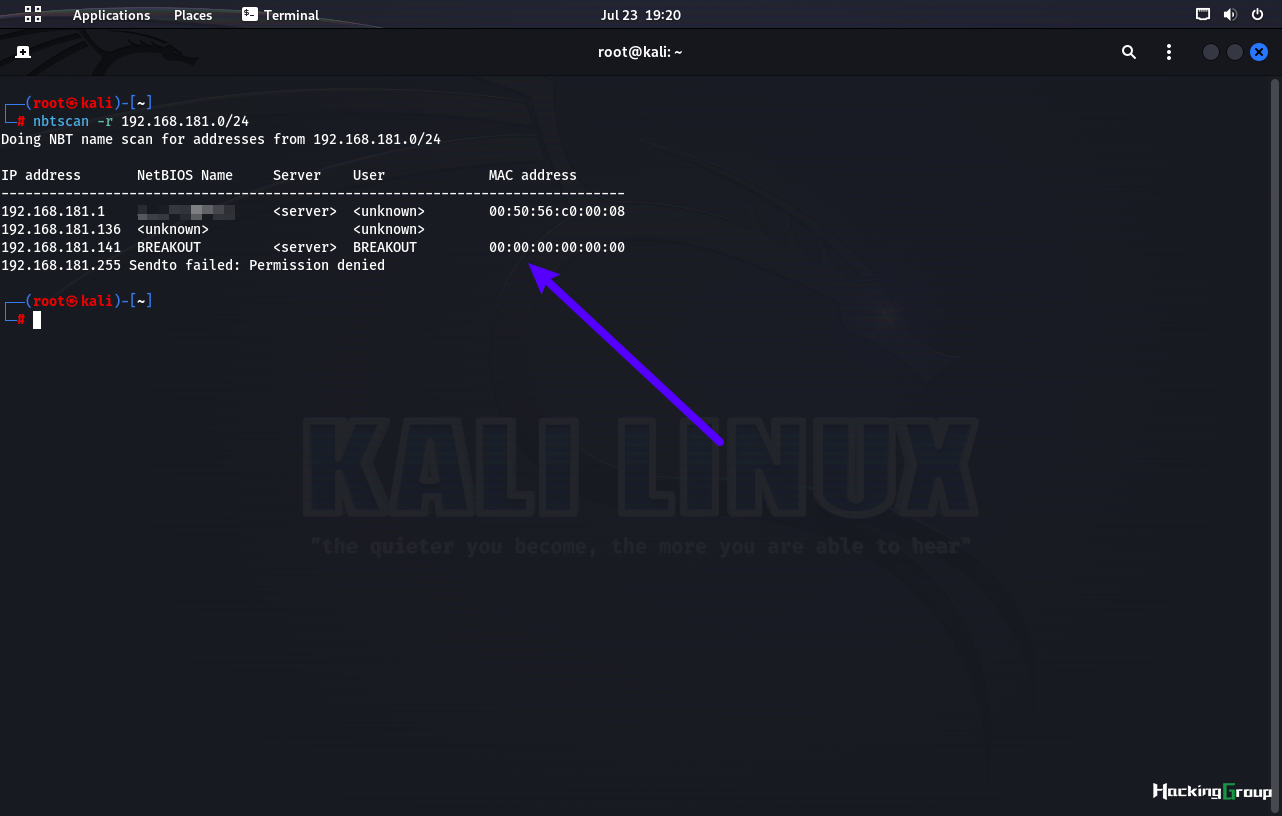
Task: Click the 192.168.181.141 IP address
Action: click(61, 247)
